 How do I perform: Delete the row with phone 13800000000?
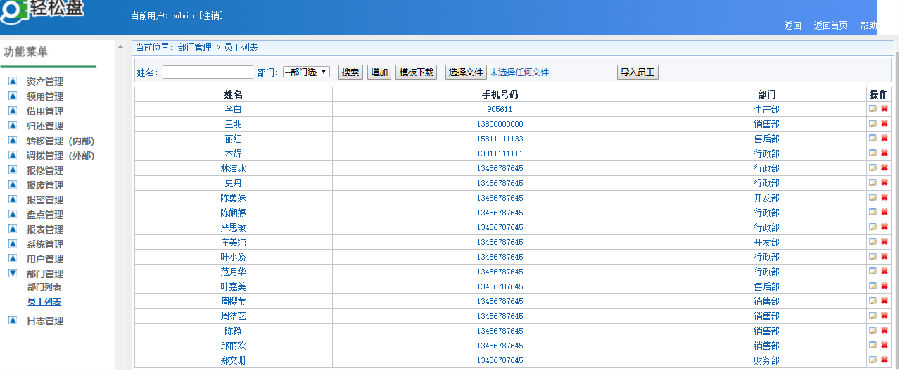coord(884,123)
